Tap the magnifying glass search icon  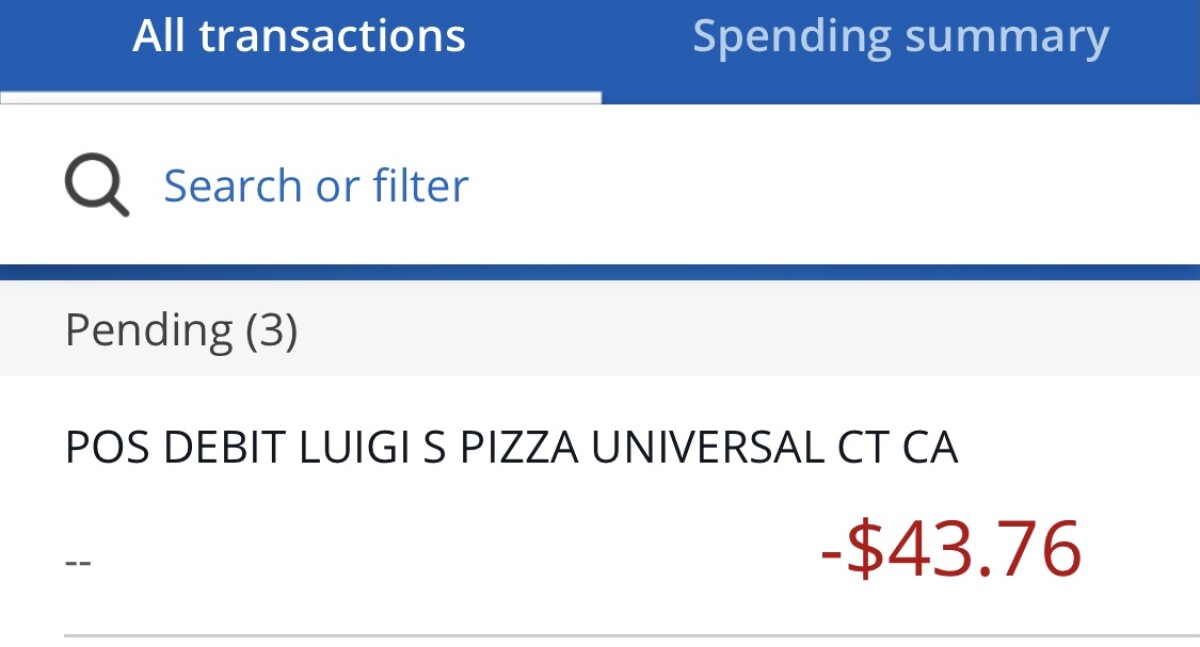click(x=97, y=187)
